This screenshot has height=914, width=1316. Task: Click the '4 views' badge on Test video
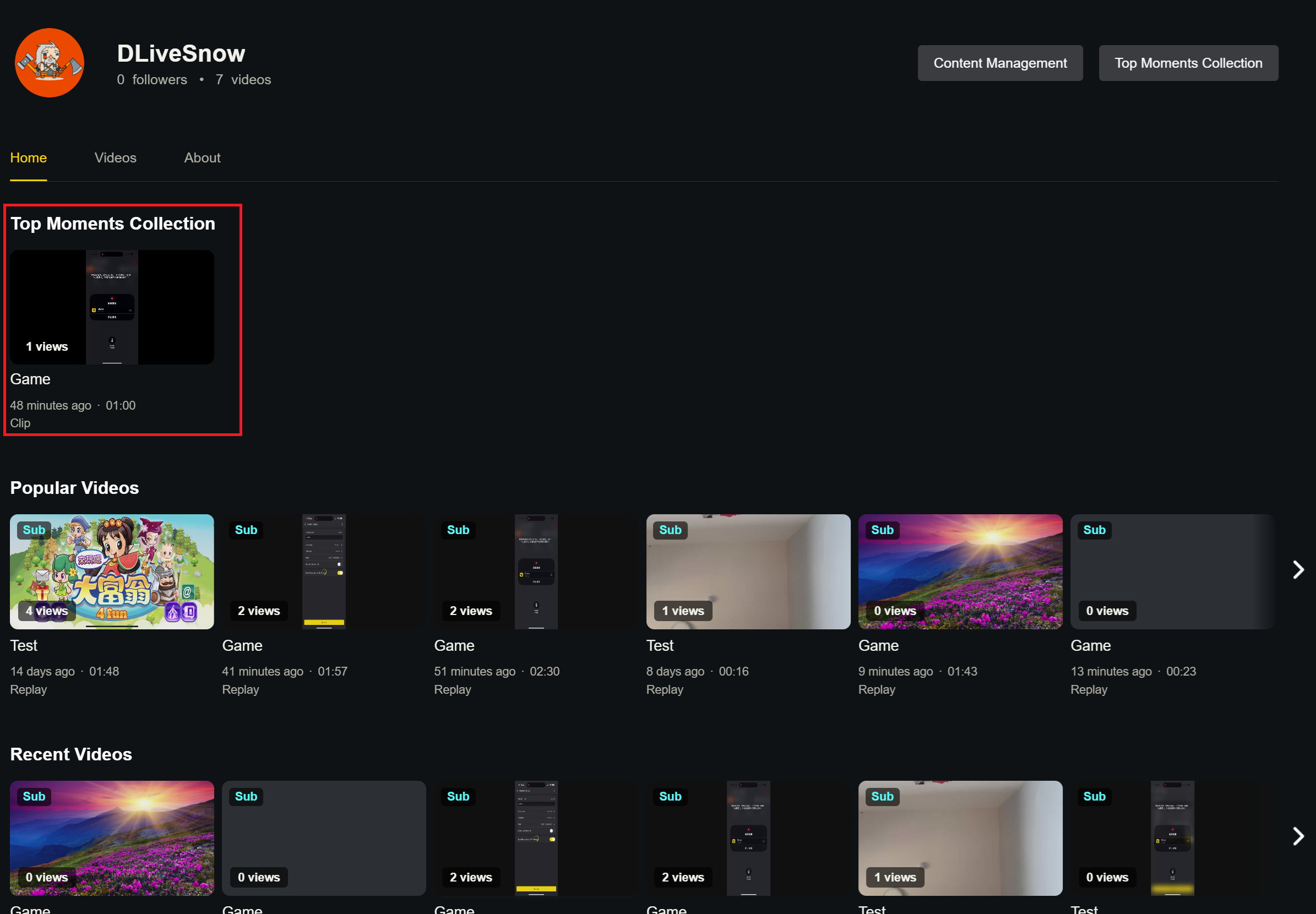[46, 611]
